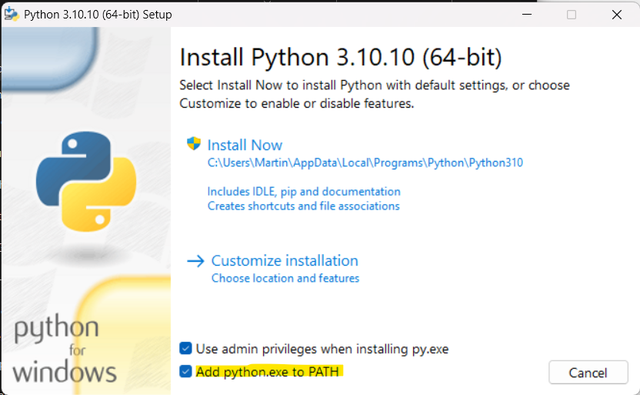Click the Cancel button
Viewport: 640px width, 395px height.
pos(588,372)
